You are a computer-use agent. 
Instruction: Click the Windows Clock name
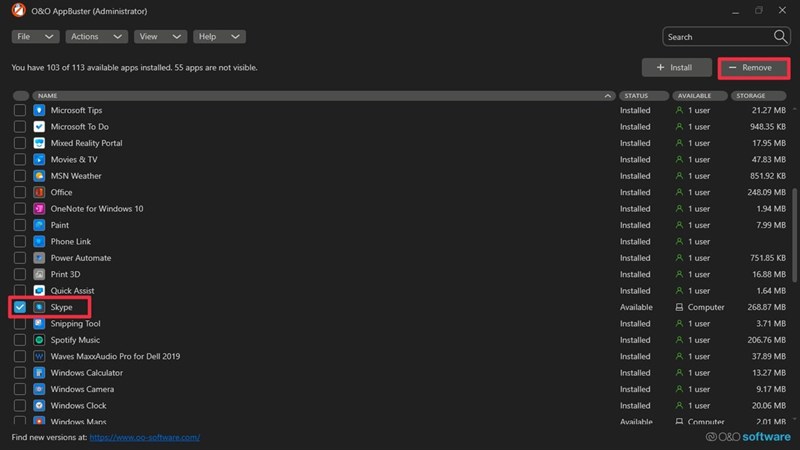point(79,406)
